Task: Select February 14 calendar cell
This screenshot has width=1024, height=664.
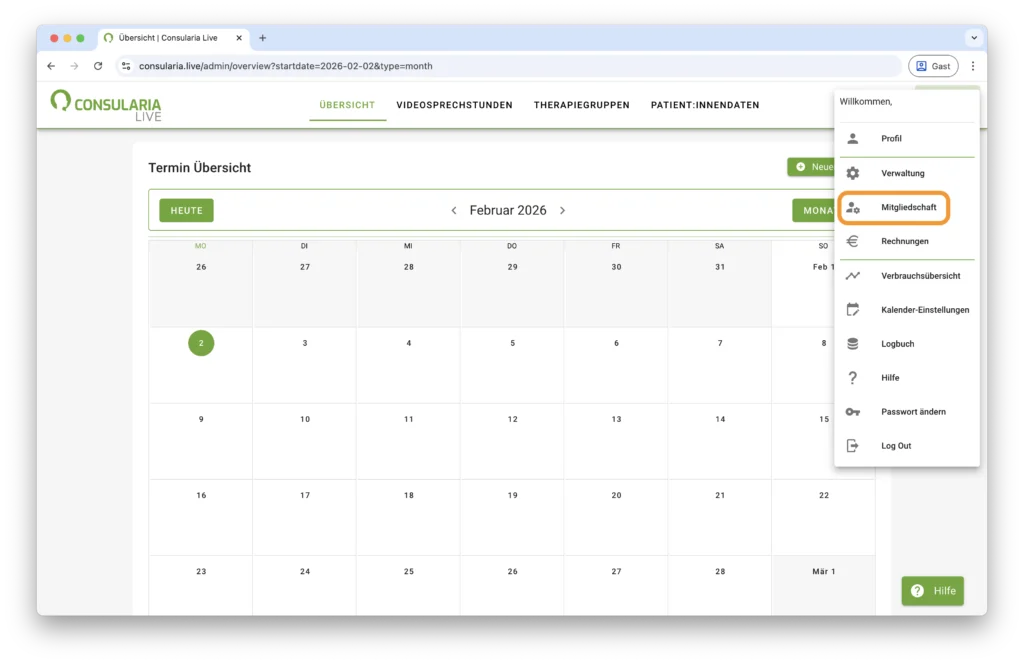Action: 720,441
